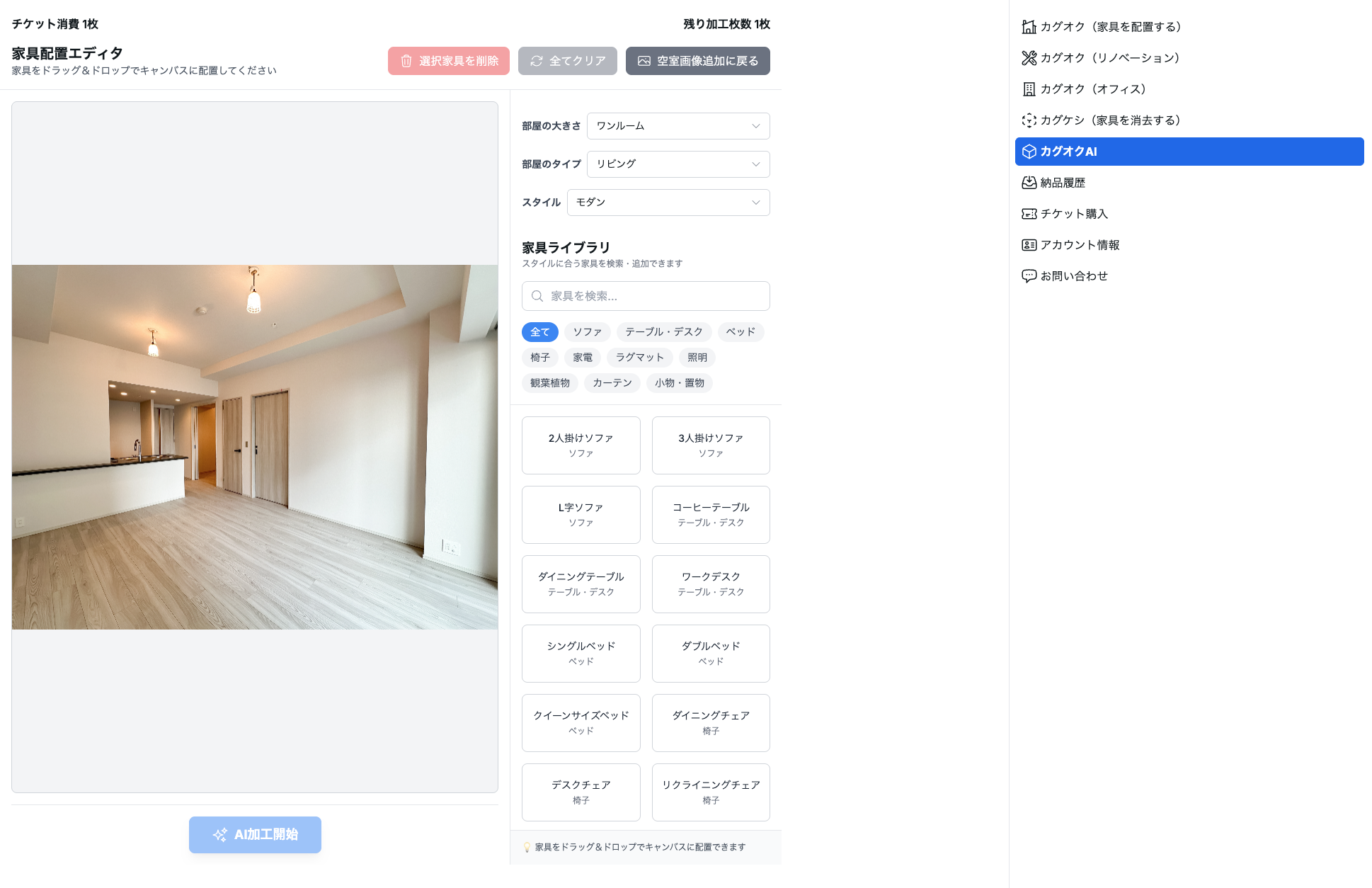Viewport: 1372px width, 888px height.
Task: Pick the L字ソファ furniture card
Action: coord(581,515)
